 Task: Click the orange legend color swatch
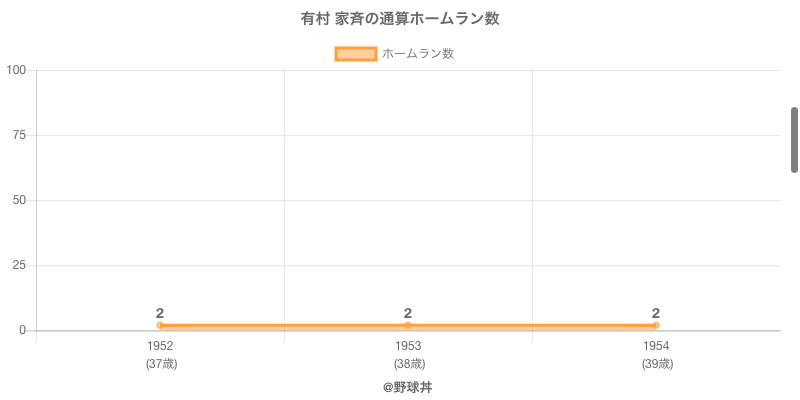pyautogui.click(x=355, y=54)
